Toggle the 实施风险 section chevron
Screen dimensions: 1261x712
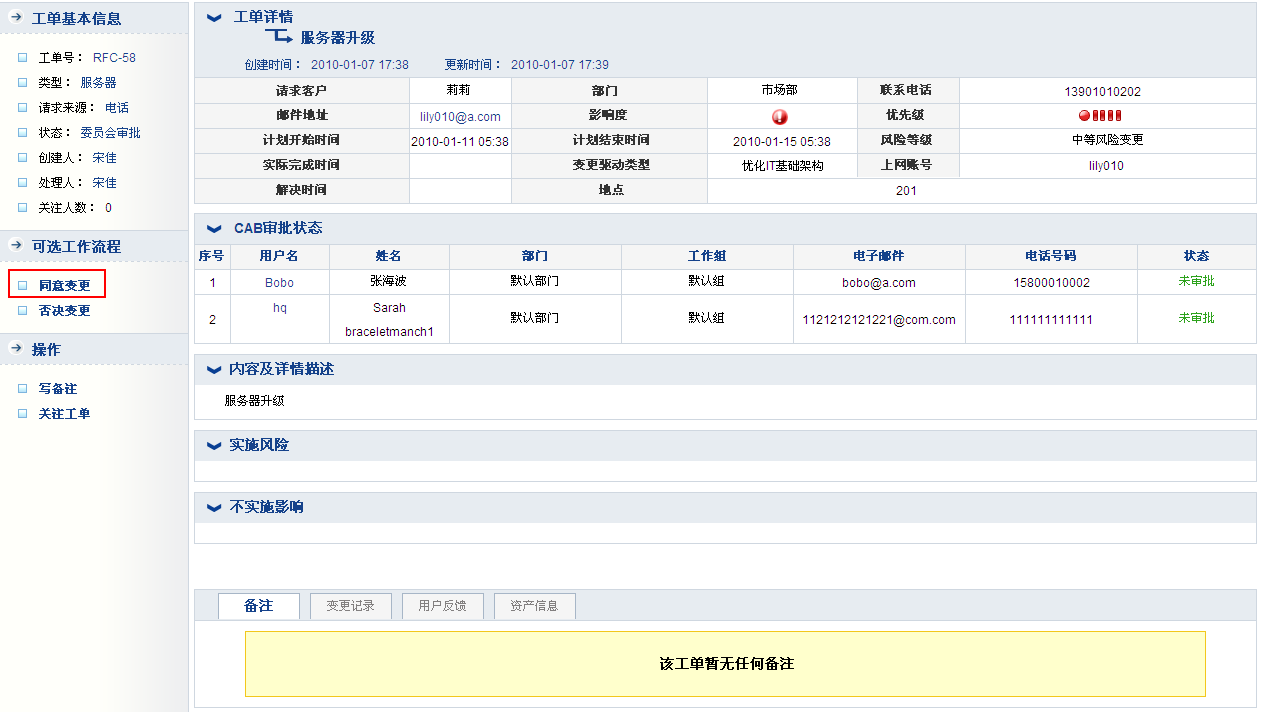click(x=213, y=446)
